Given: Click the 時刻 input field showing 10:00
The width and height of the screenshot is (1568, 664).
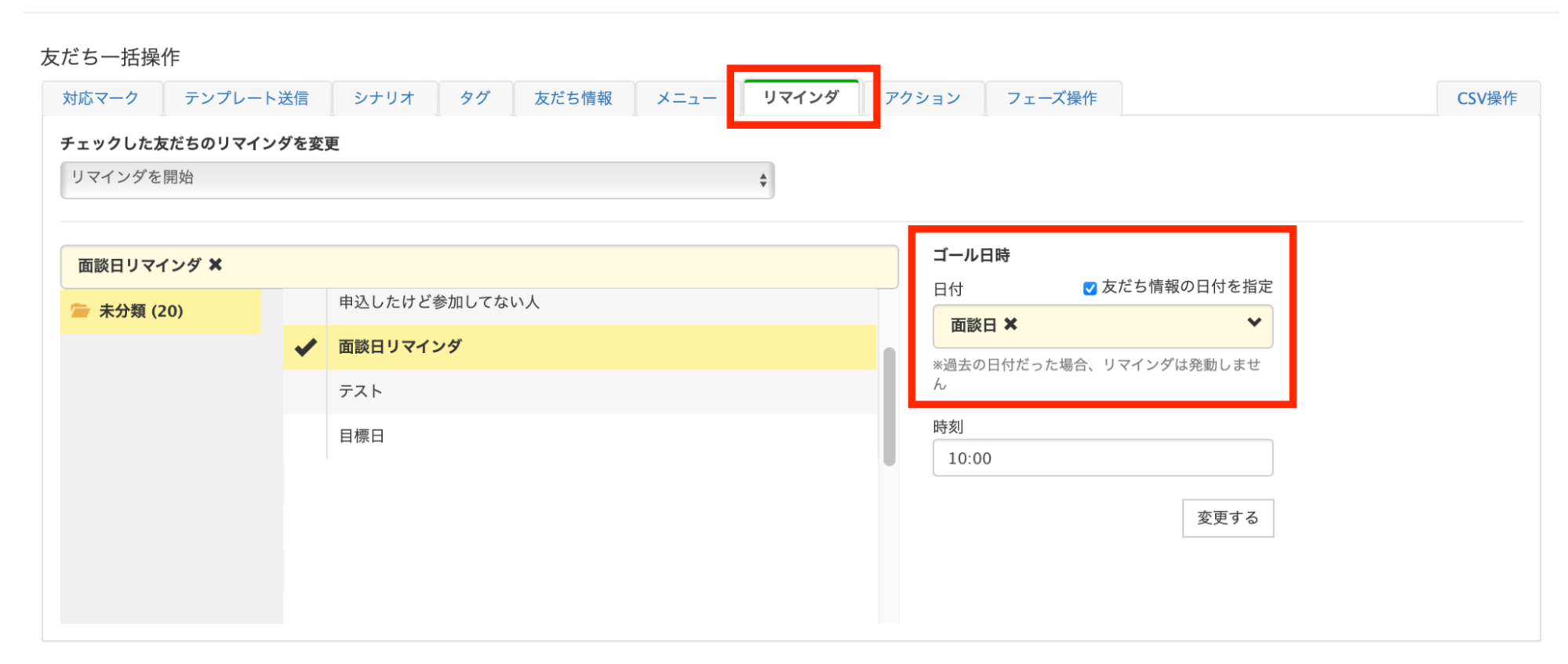Looking at the screenshot, I should (x=1102, y=458).
